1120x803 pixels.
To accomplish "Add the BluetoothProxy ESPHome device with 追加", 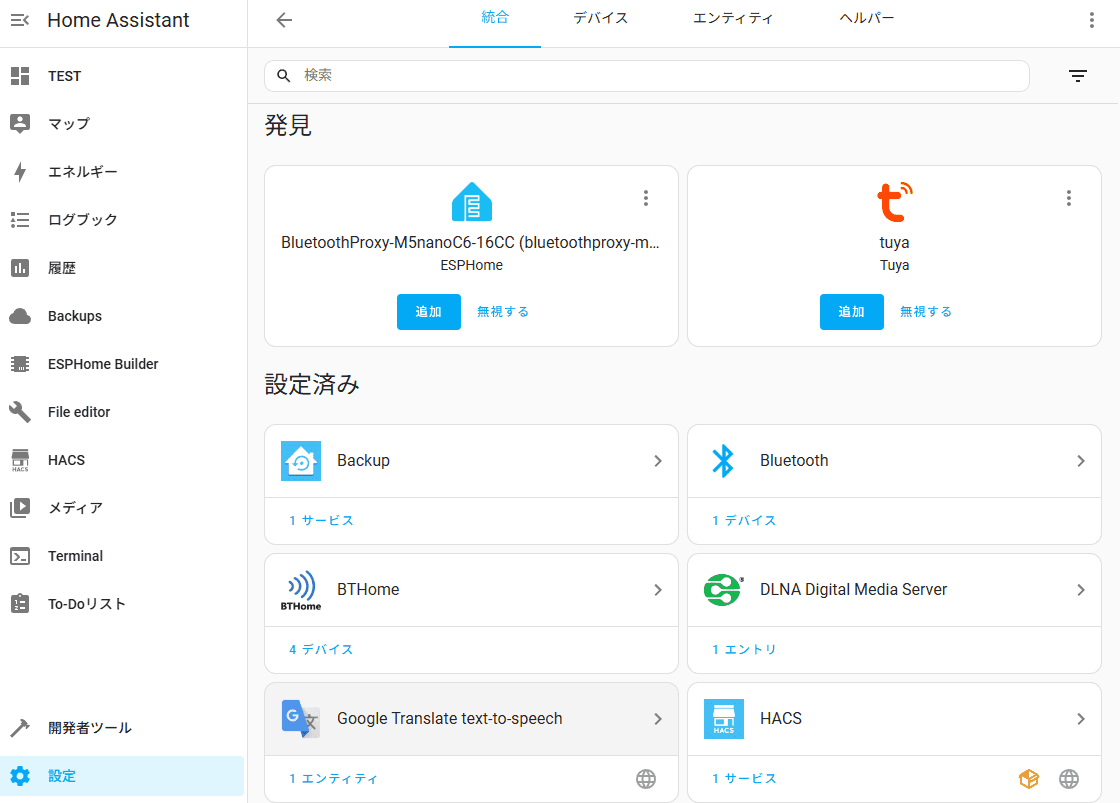I will point(429,311).
